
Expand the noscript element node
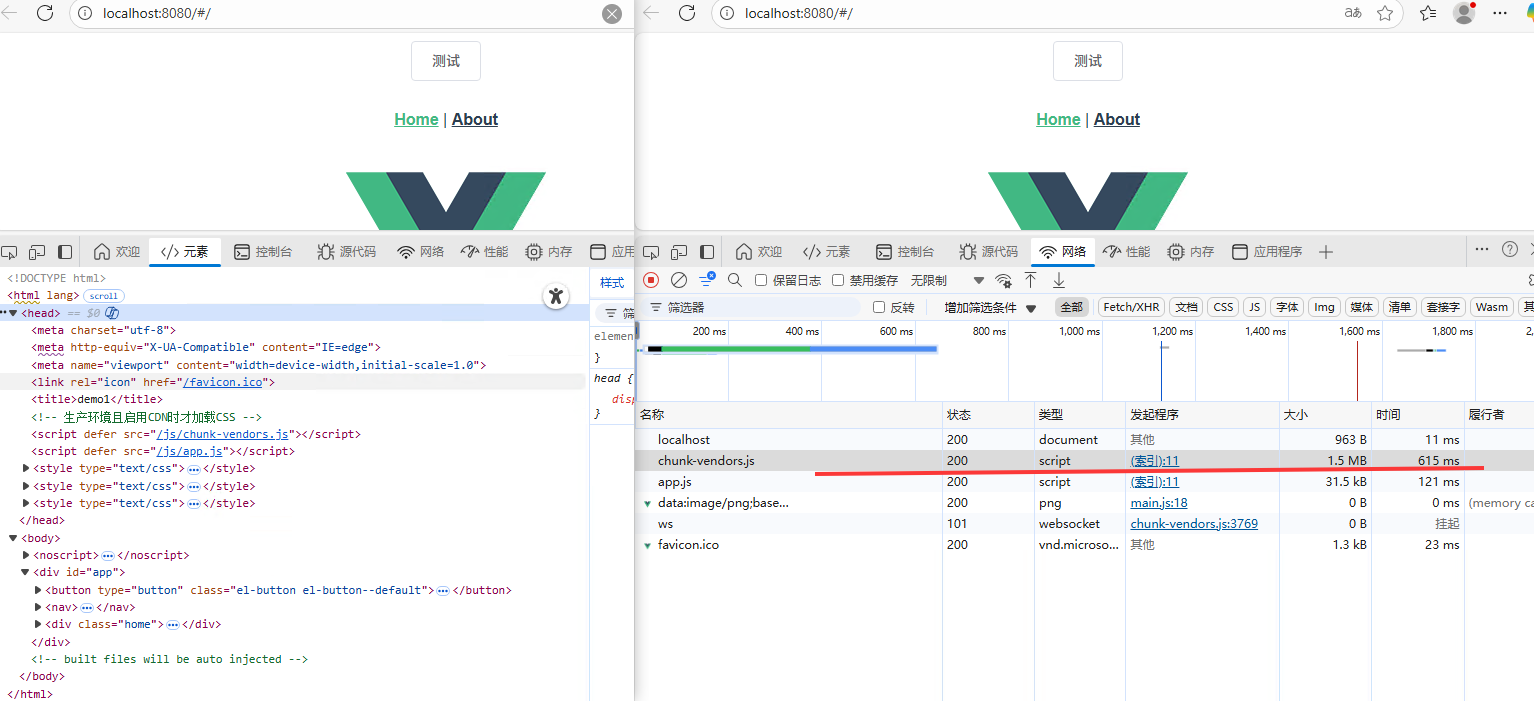pos(26,555)
